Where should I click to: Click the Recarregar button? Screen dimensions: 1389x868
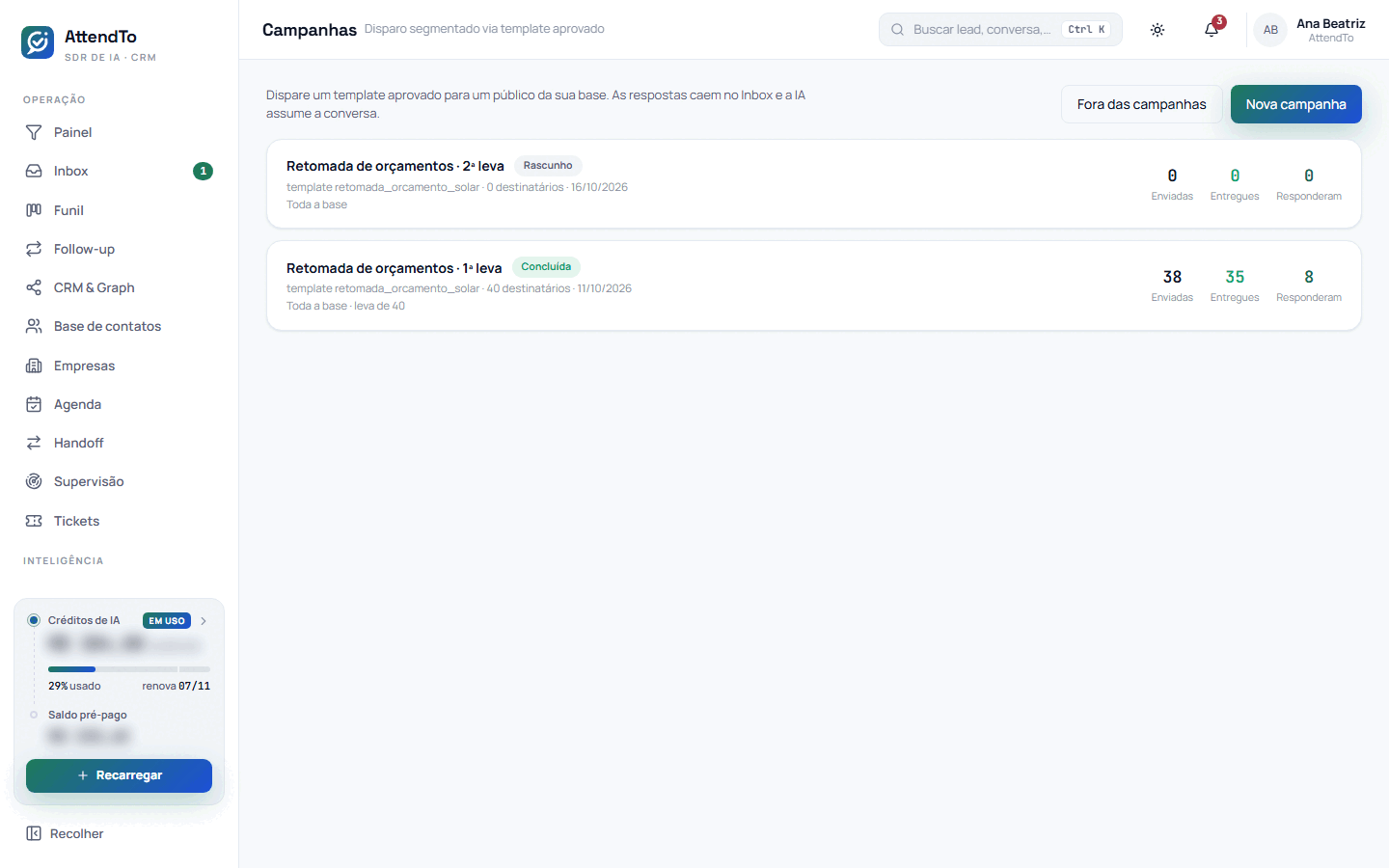point(119,775)
